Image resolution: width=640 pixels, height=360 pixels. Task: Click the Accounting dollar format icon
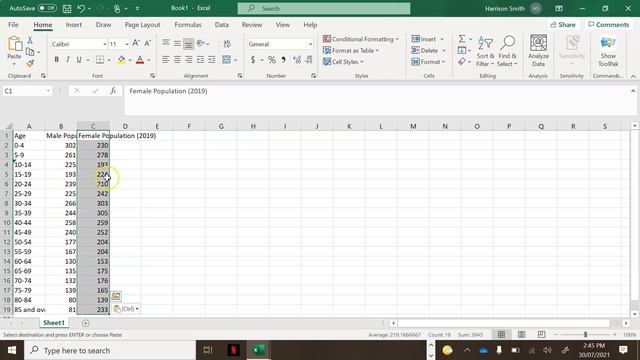point(253,60)
